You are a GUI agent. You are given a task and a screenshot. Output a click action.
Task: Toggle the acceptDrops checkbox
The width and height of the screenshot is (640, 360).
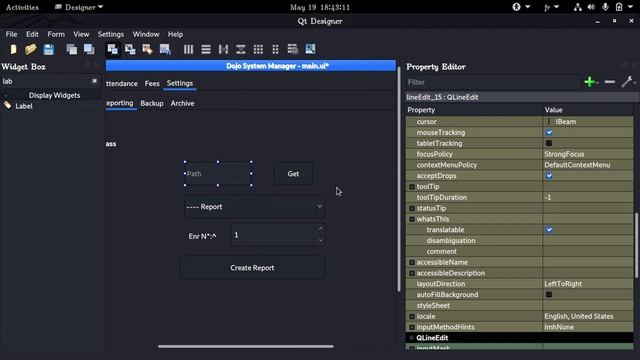pos(549,176)
